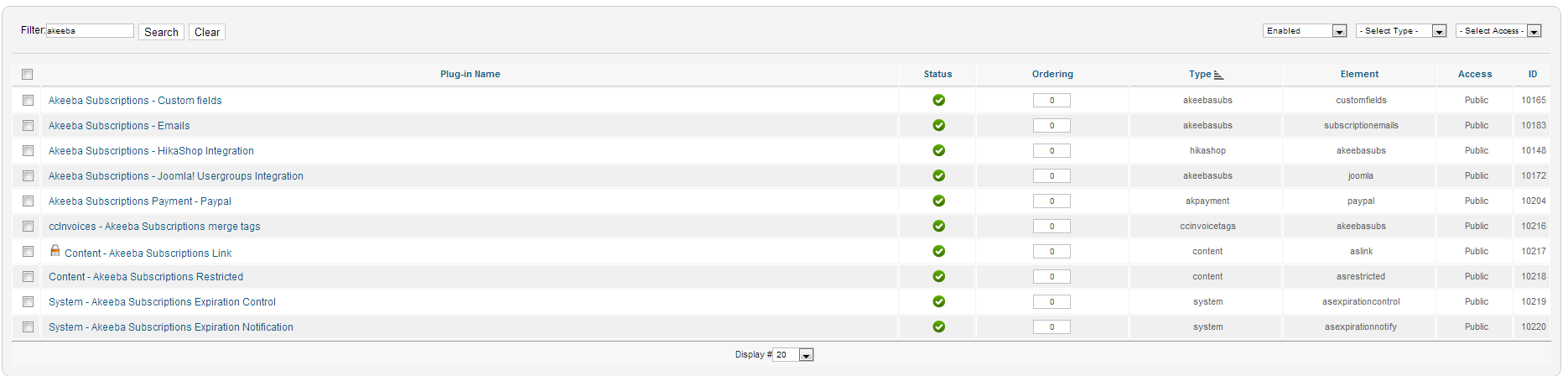Disable the Akeeba Subscriptions - Custom fields plugin via status icon
The width and height of the screenshot is (1568, 376).
click(938, 100)
